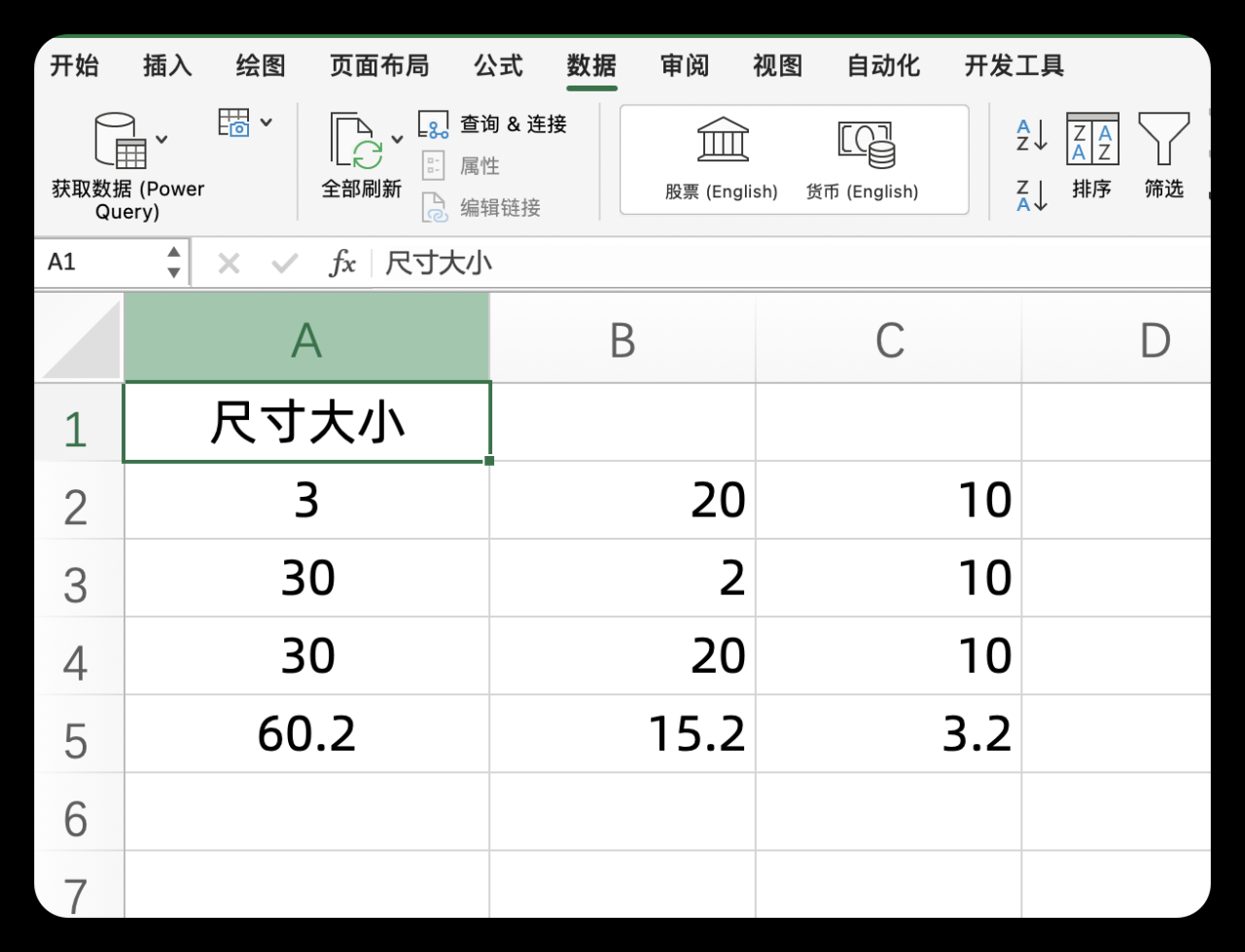Expand the data from picture dropdown arrow
The image size is (1245, 952).
[x=266, y=123]
